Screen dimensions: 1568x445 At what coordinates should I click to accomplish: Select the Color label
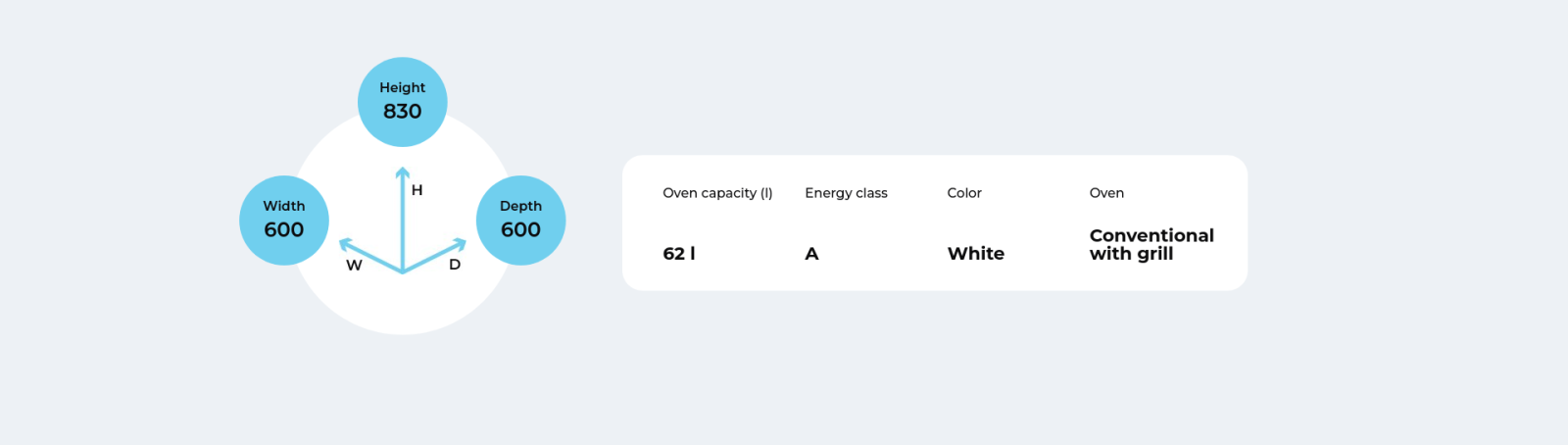click(x=964, y=193)
